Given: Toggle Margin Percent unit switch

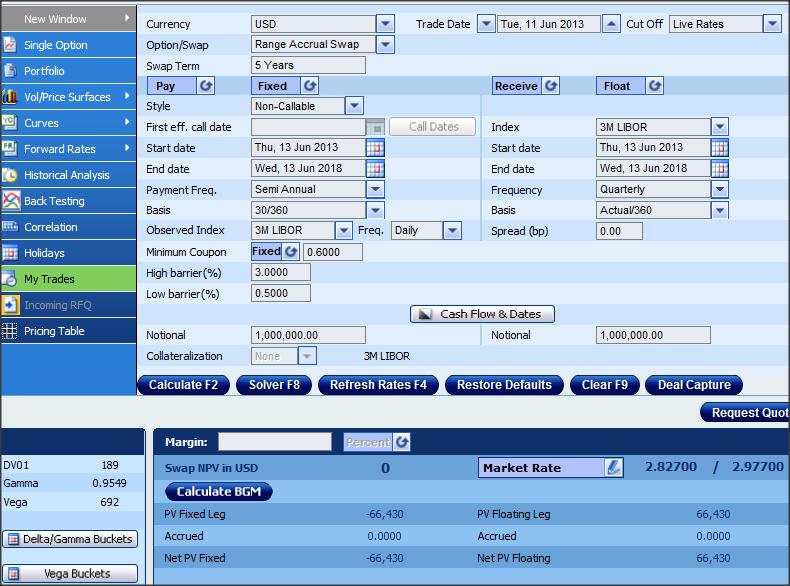Looking at the screenshot, I should click(x=402, y=442).
